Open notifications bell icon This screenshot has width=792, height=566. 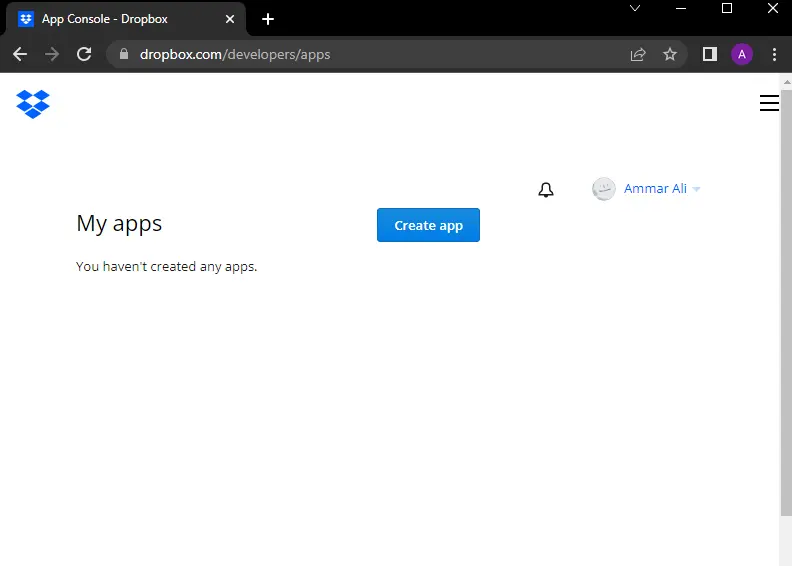[546, 190]
